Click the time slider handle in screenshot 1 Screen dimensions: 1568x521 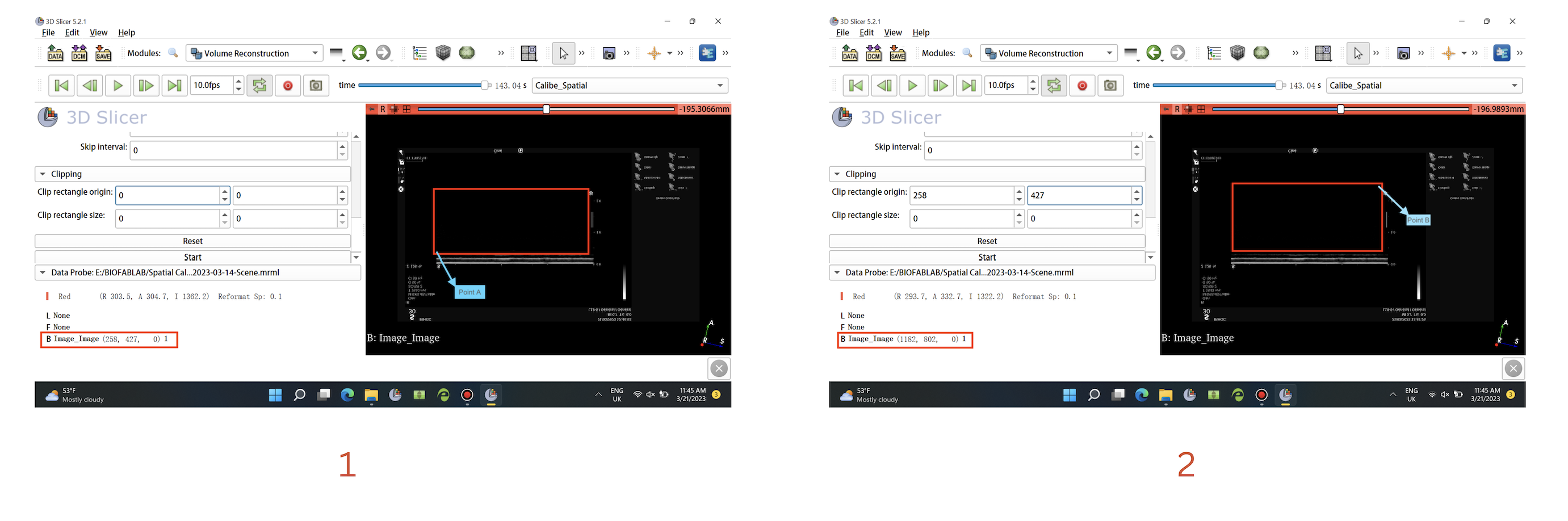[x=485, y=86]
